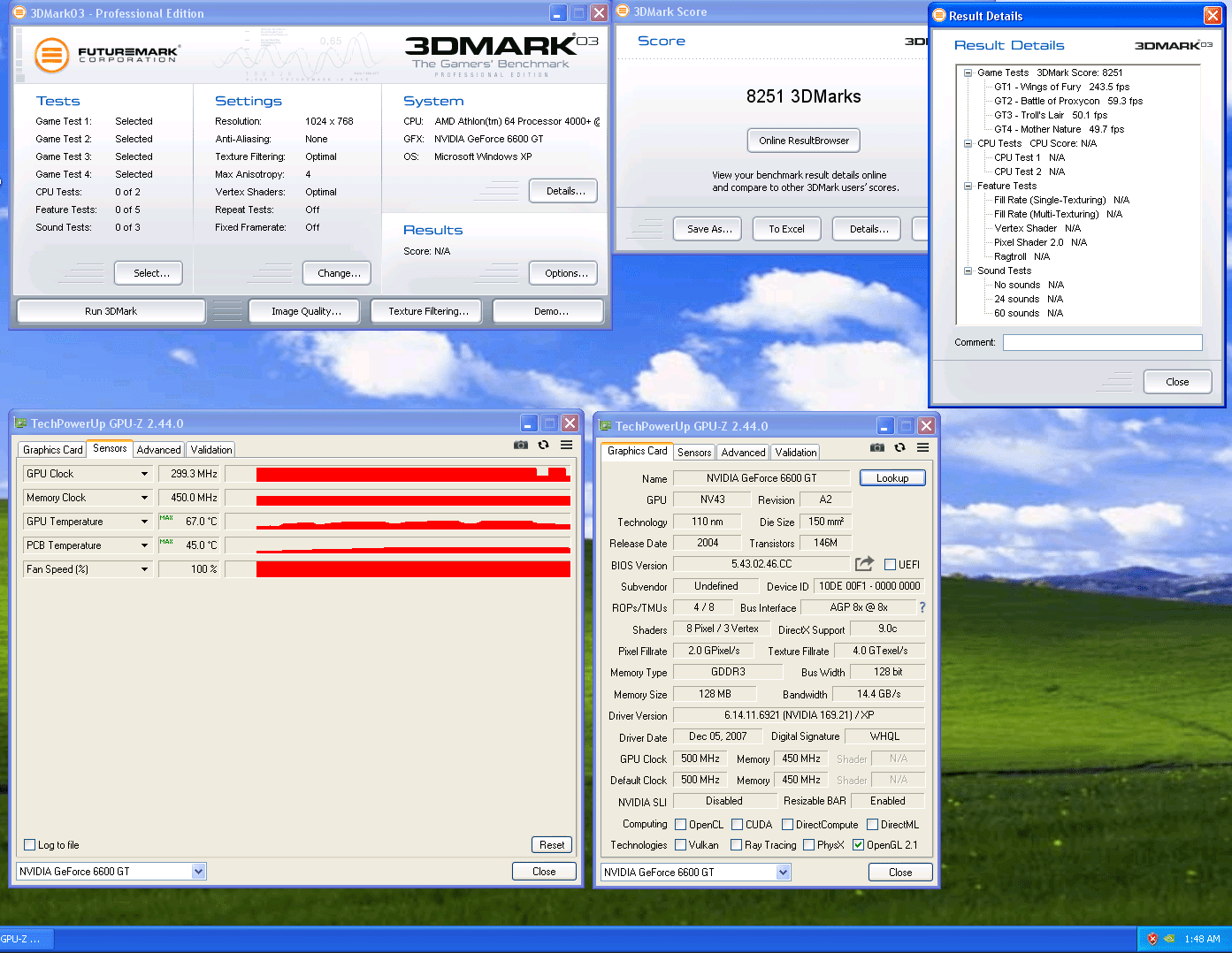
Task: Click BIOS export share icon
Action: [x=865, y=564]
